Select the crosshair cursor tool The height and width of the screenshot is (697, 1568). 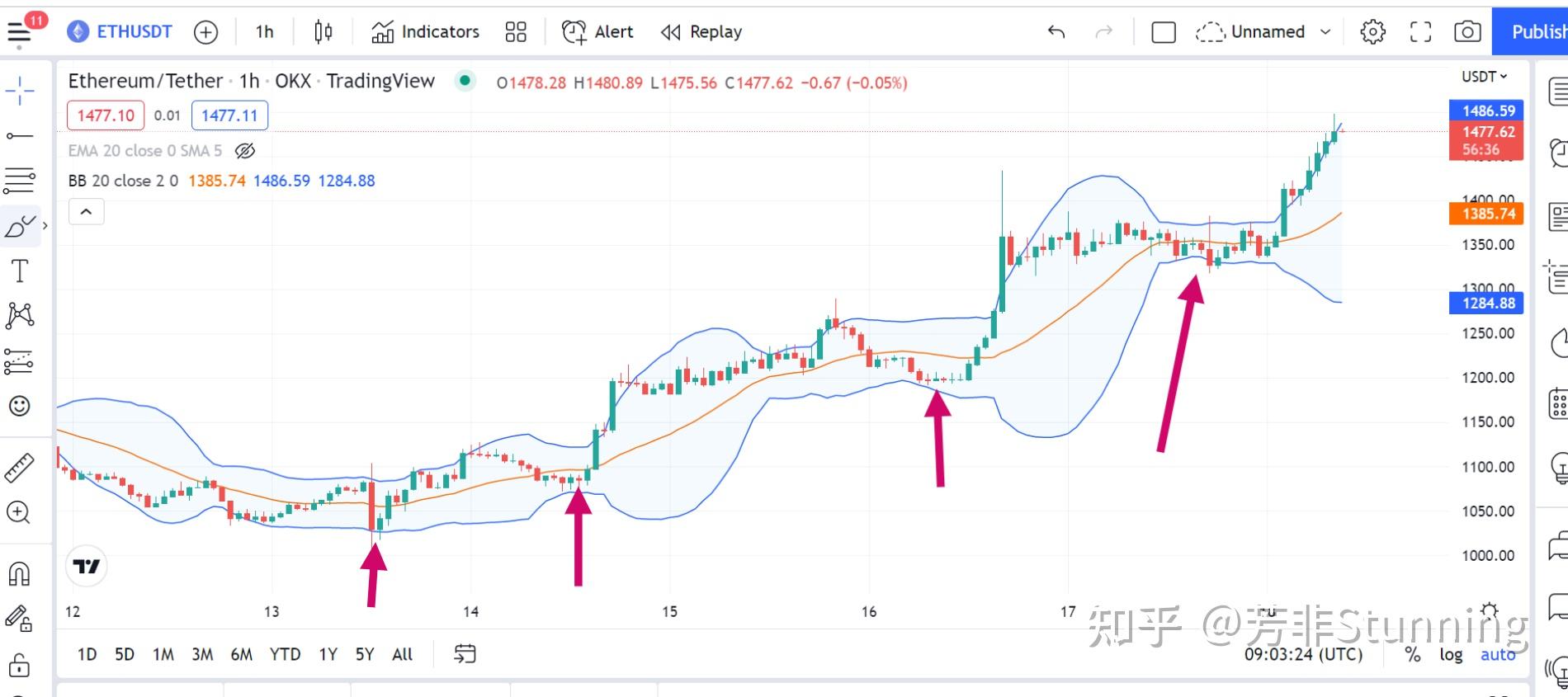tap(20, 91)
